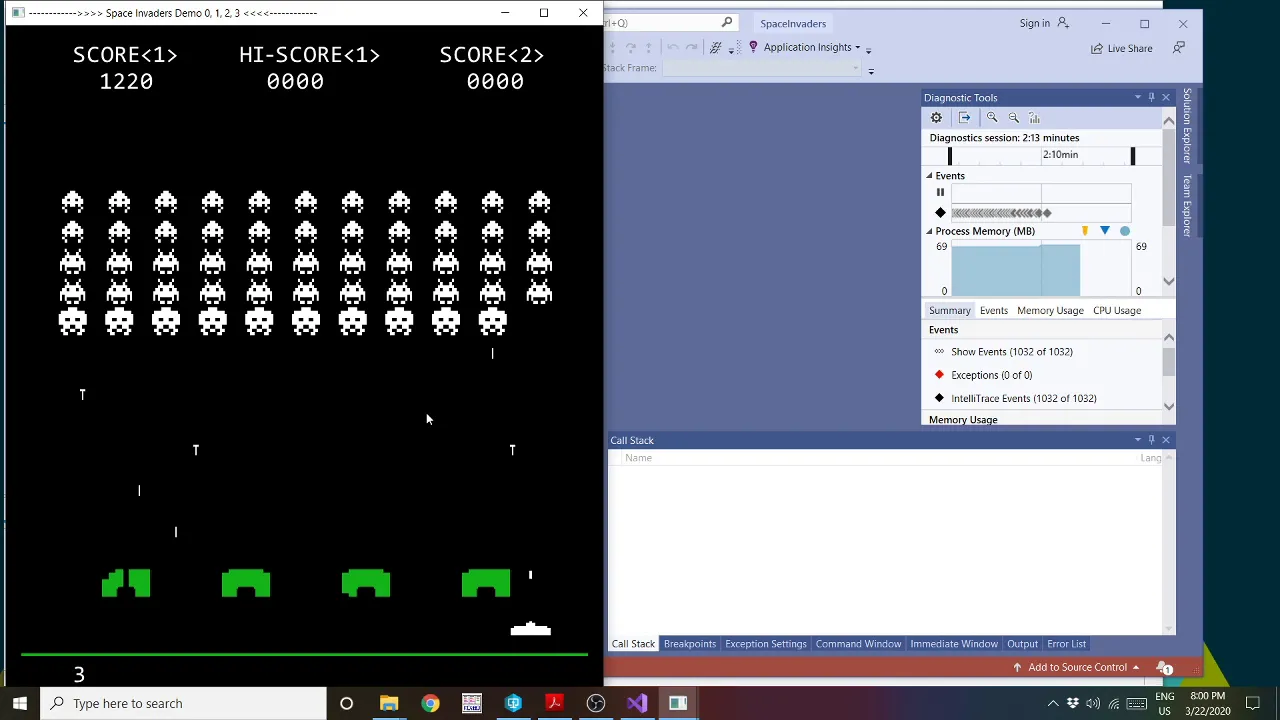Open Adobe Acrobat from the taskbar
Screen dimensions: 1280x720
(x=554, y=703)
